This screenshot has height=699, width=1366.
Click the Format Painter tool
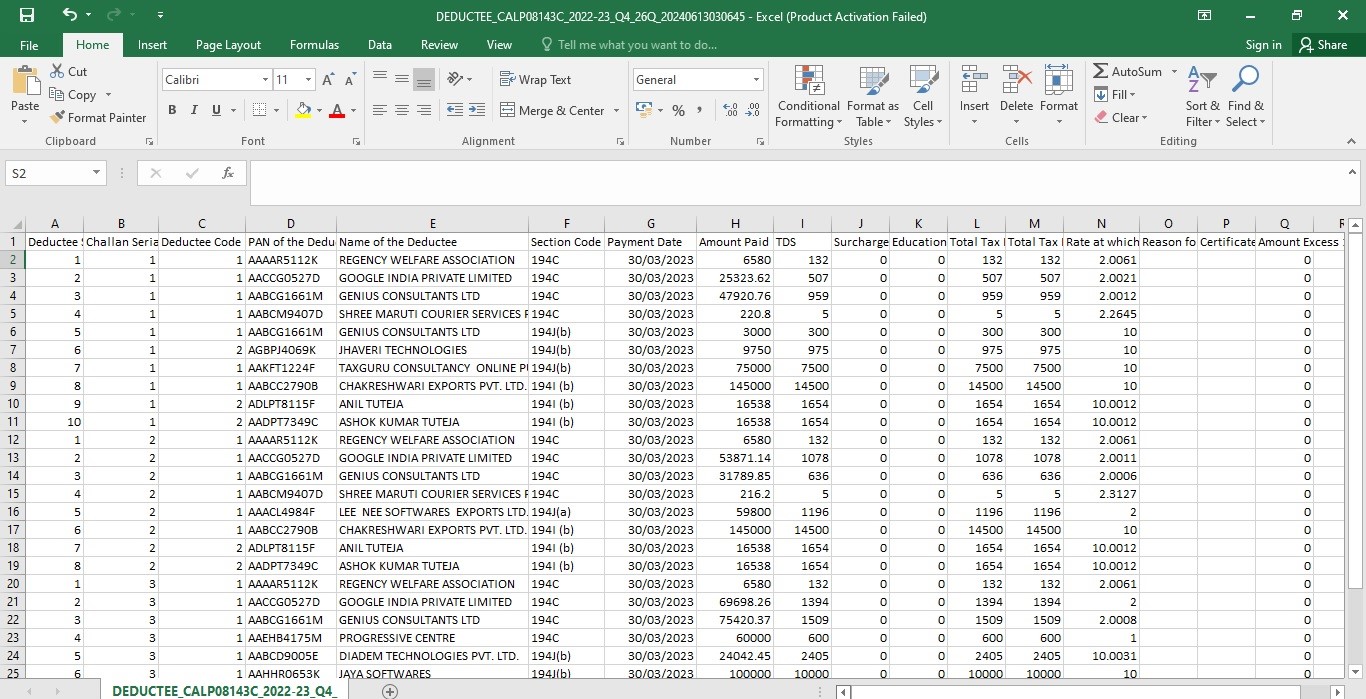(x=98, y=117)
